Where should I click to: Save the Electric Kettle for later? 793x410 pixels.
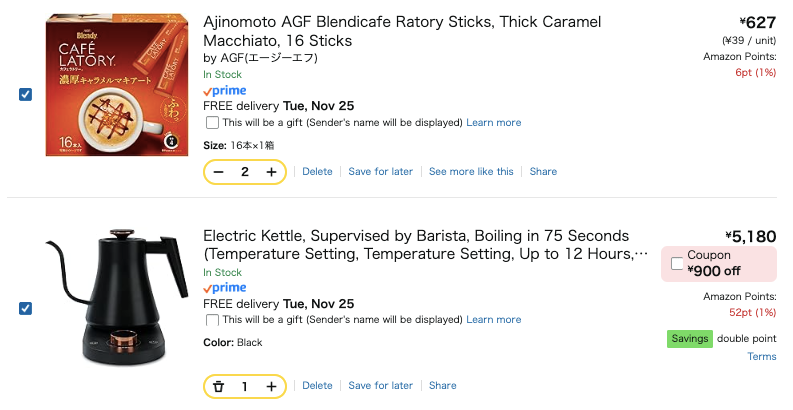380,386
